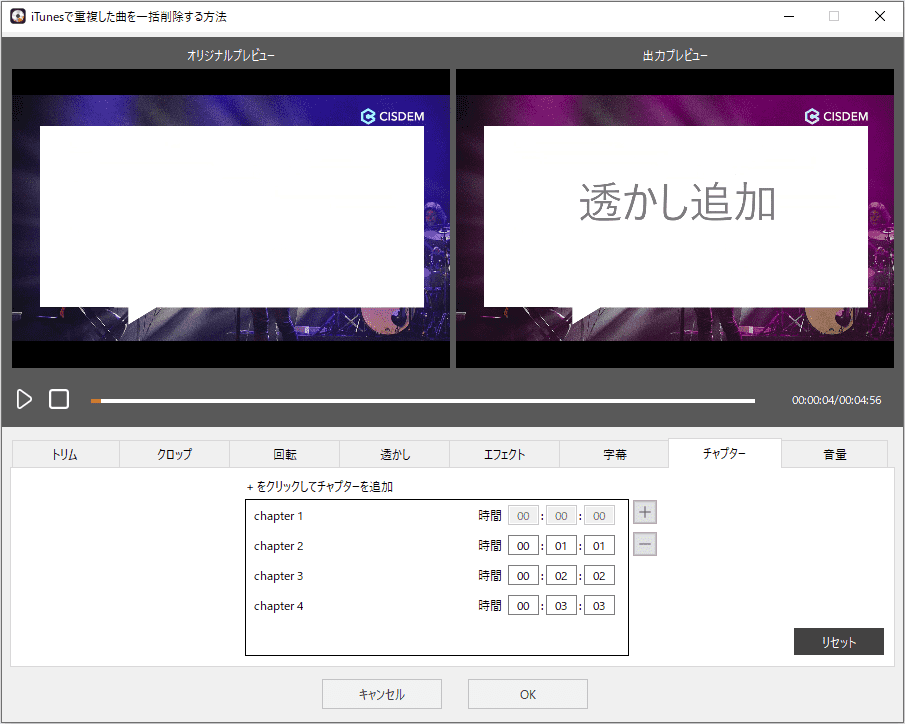Seek on the playback progress bar
This screenshot has height=724, width=905.
click(x=422, y=400)
